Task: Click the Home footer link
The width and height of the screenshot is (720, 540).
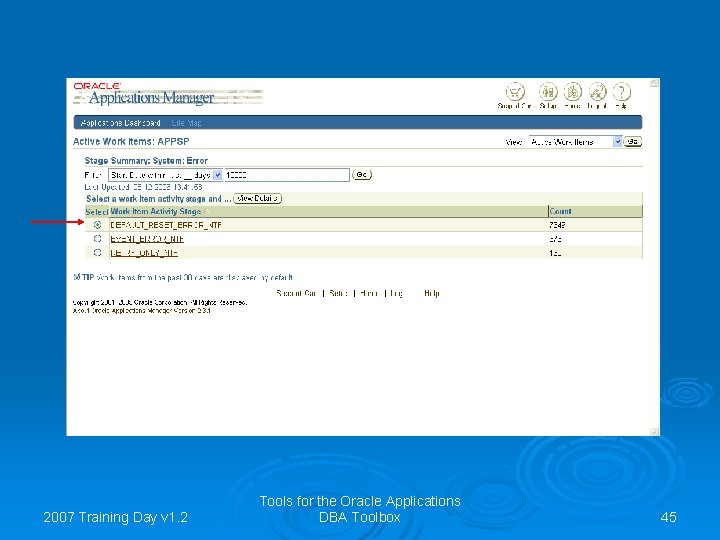Action: tap(369, 293)
